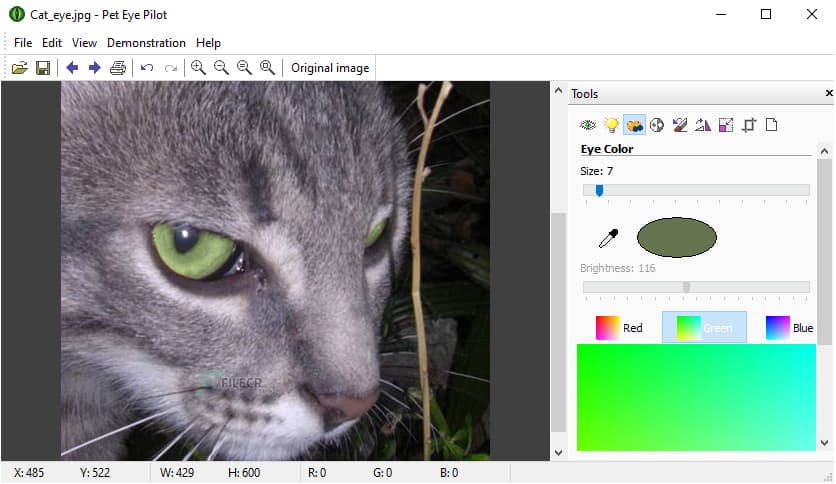Close the Tools panel

tap(828, 93)
